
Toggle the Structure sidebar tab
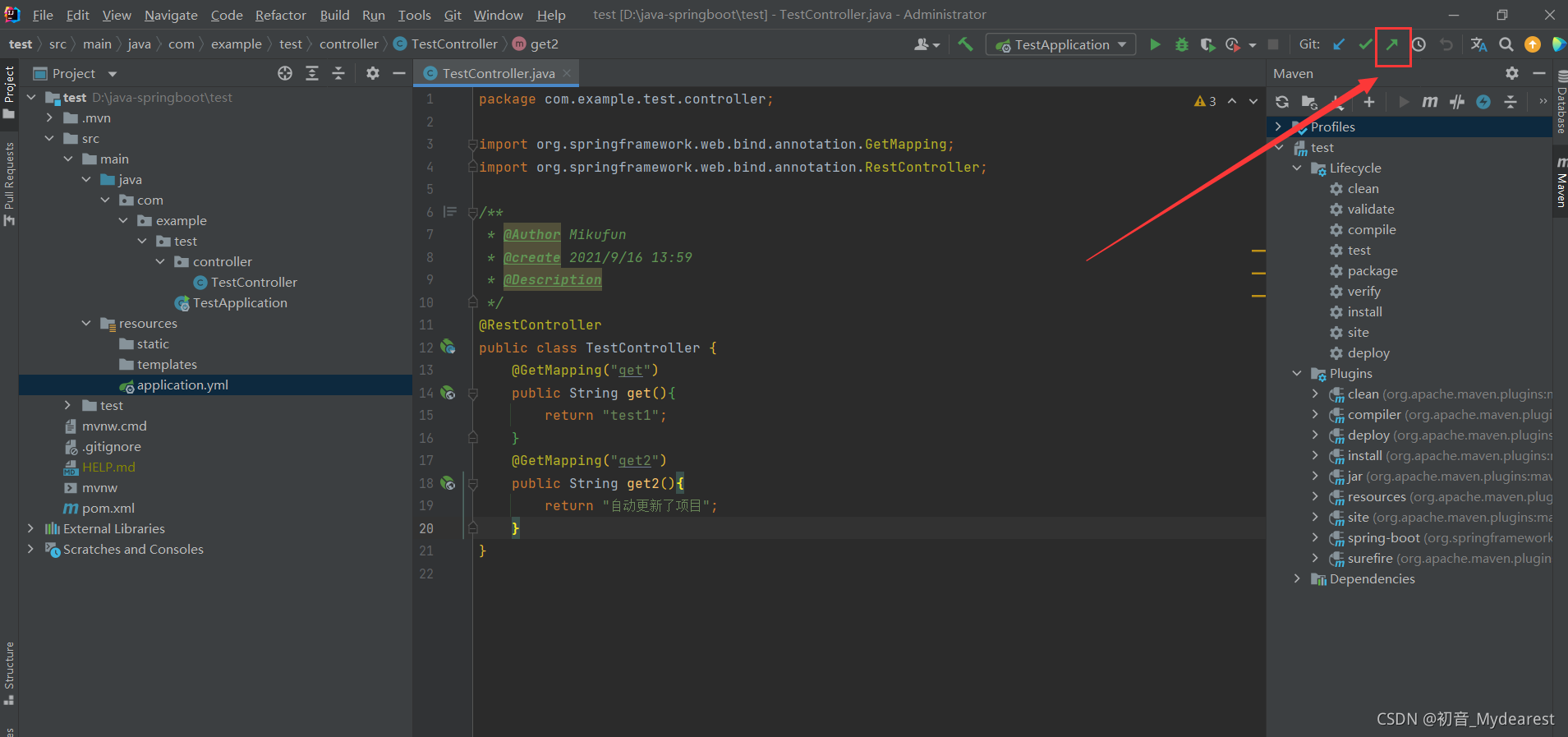(9, 674)
